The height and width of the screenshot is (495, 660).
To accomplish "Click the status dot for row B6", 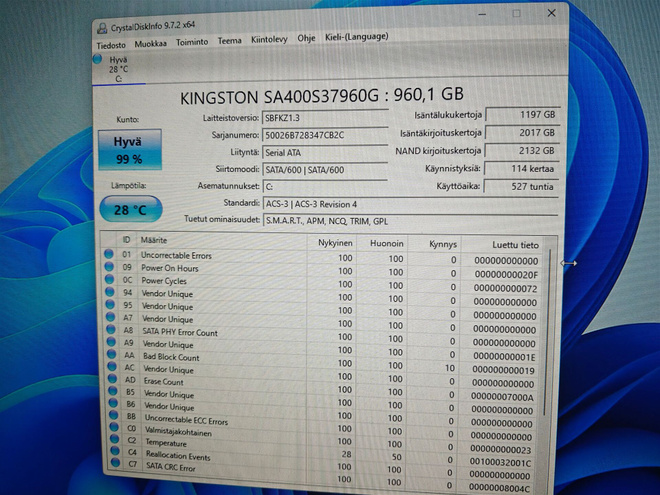I will [114, 403].
